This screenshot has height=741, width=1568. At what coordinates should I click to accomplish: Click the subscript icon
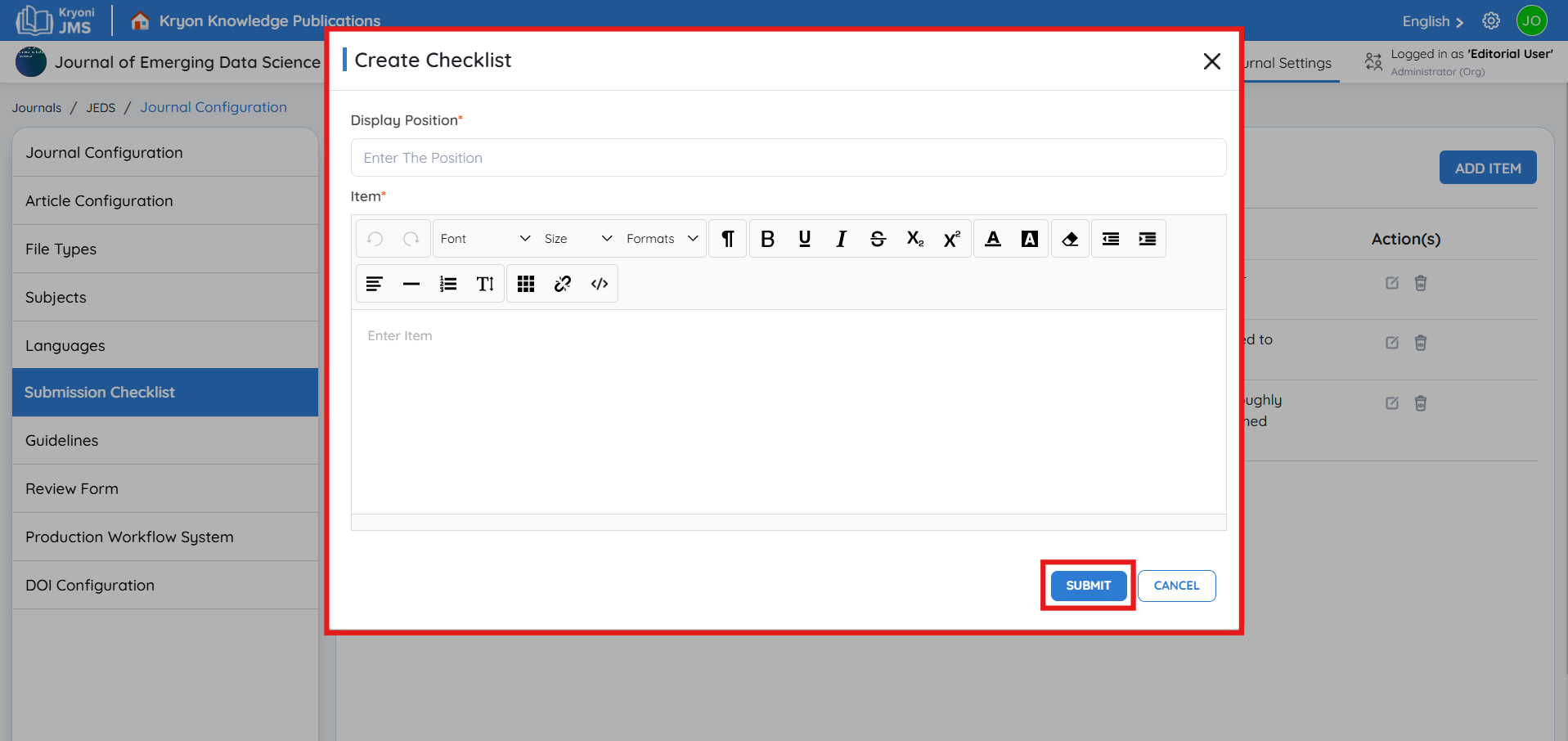(x=914, y=239)
